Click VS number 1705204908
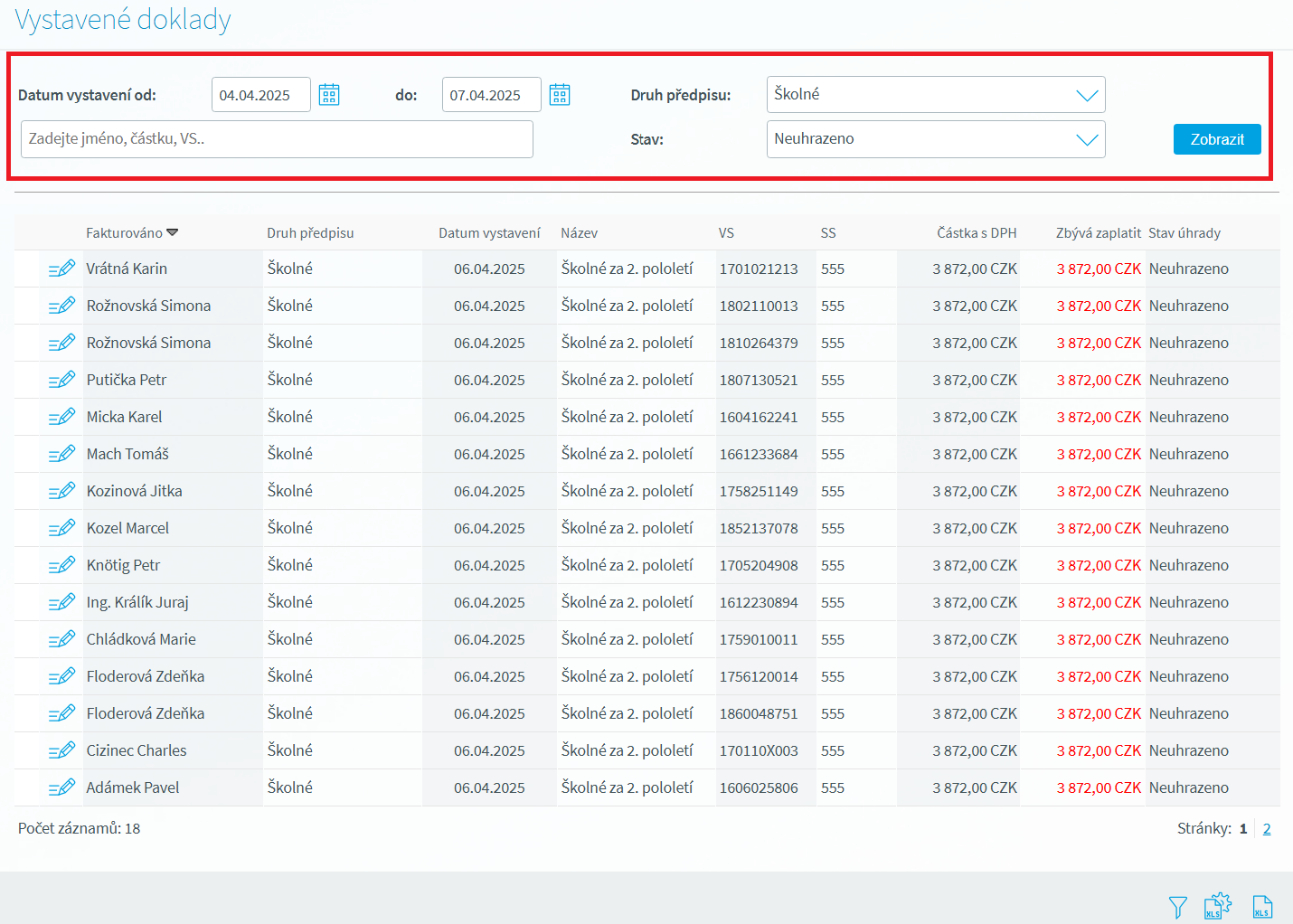Screen dimensions: 1293x924 click(x=759, y=565)
